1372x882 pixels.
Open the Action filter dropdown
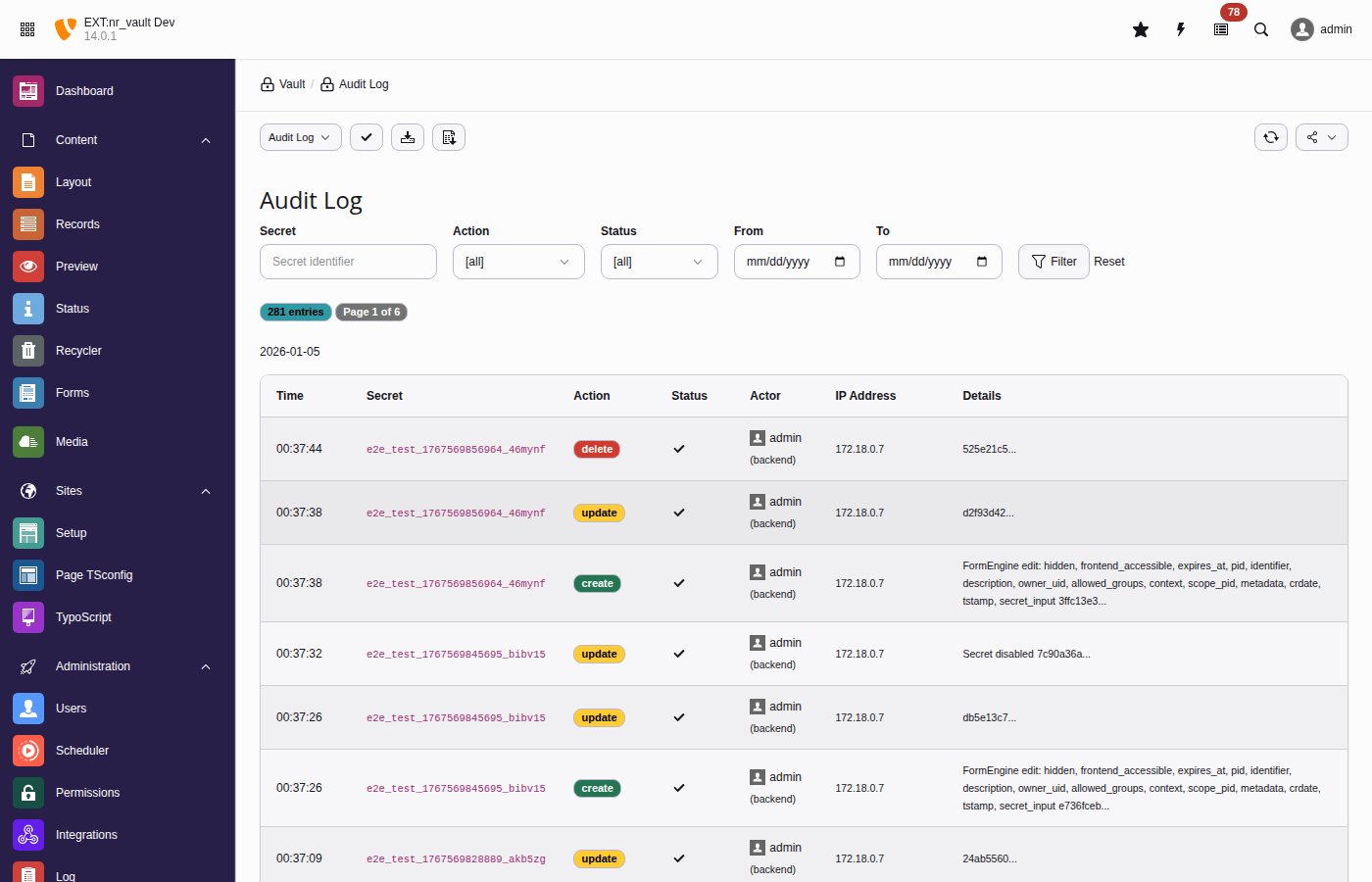coord(518,262)
